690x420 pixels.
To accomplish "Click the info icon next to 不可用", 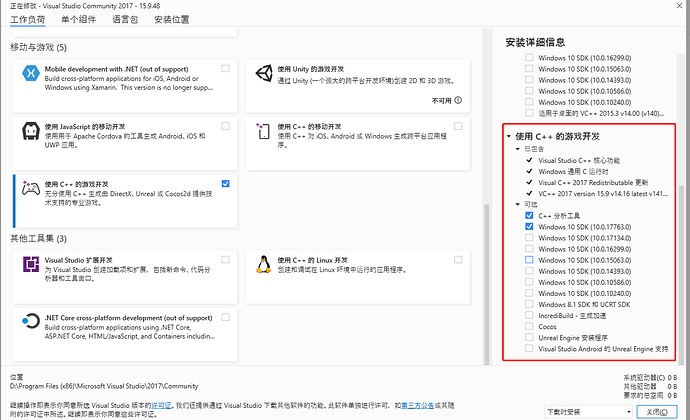I will pyautogui.click(x=458, y=100).
